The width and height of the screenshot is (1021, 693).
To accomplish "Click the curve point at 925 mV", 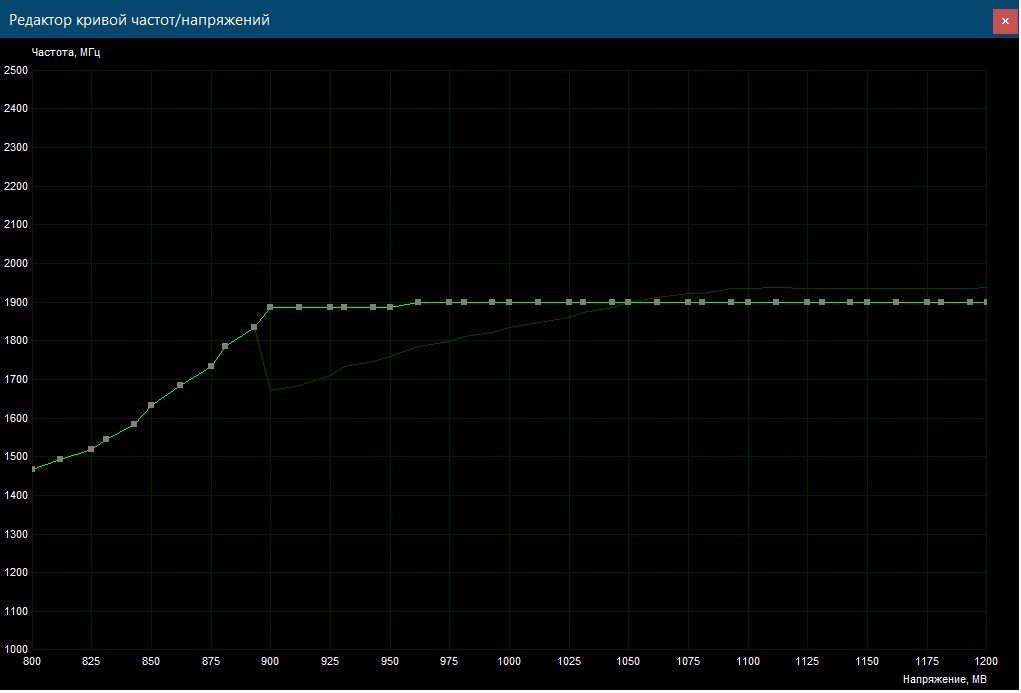I will pyautogui.click(x=330, y=307).
